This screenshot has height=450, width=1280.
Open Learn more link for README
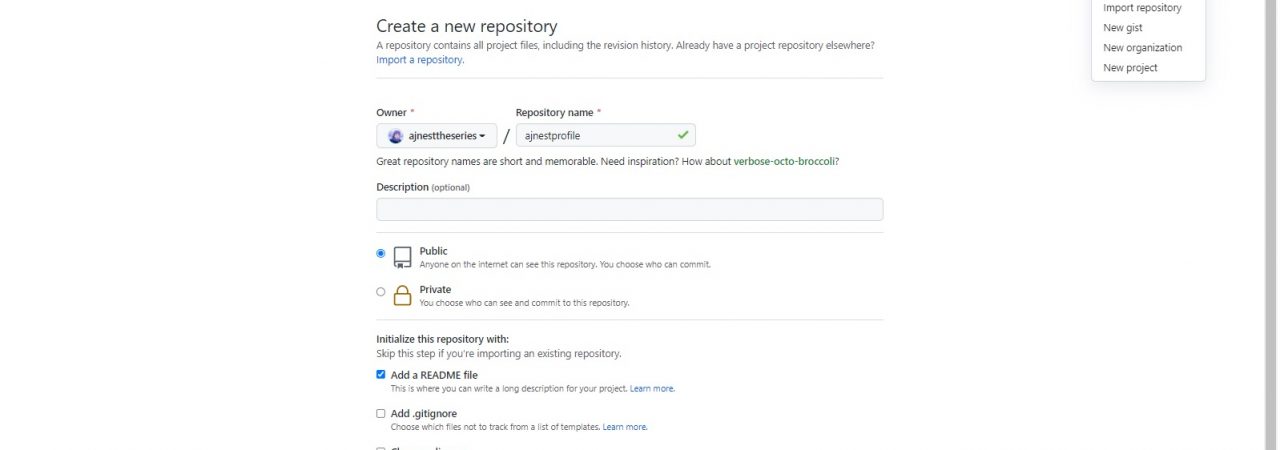(x=651, y=388)
